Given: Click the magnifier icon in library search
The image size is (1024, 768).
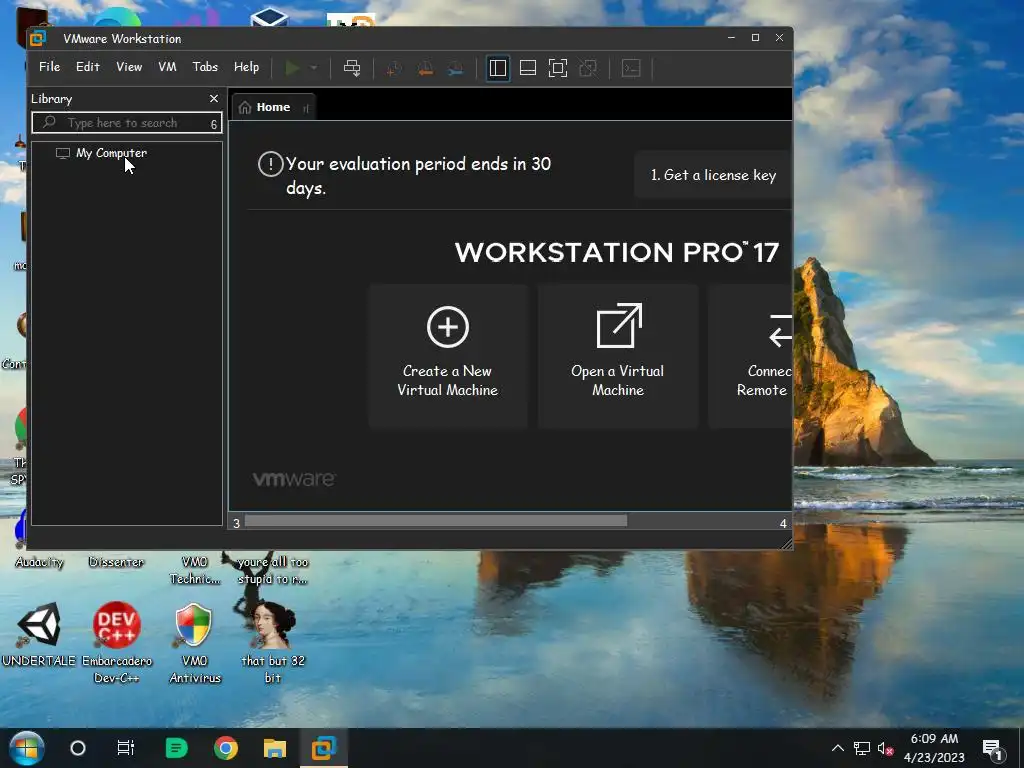Looking at the screenshot, I should tap(48, 122).
